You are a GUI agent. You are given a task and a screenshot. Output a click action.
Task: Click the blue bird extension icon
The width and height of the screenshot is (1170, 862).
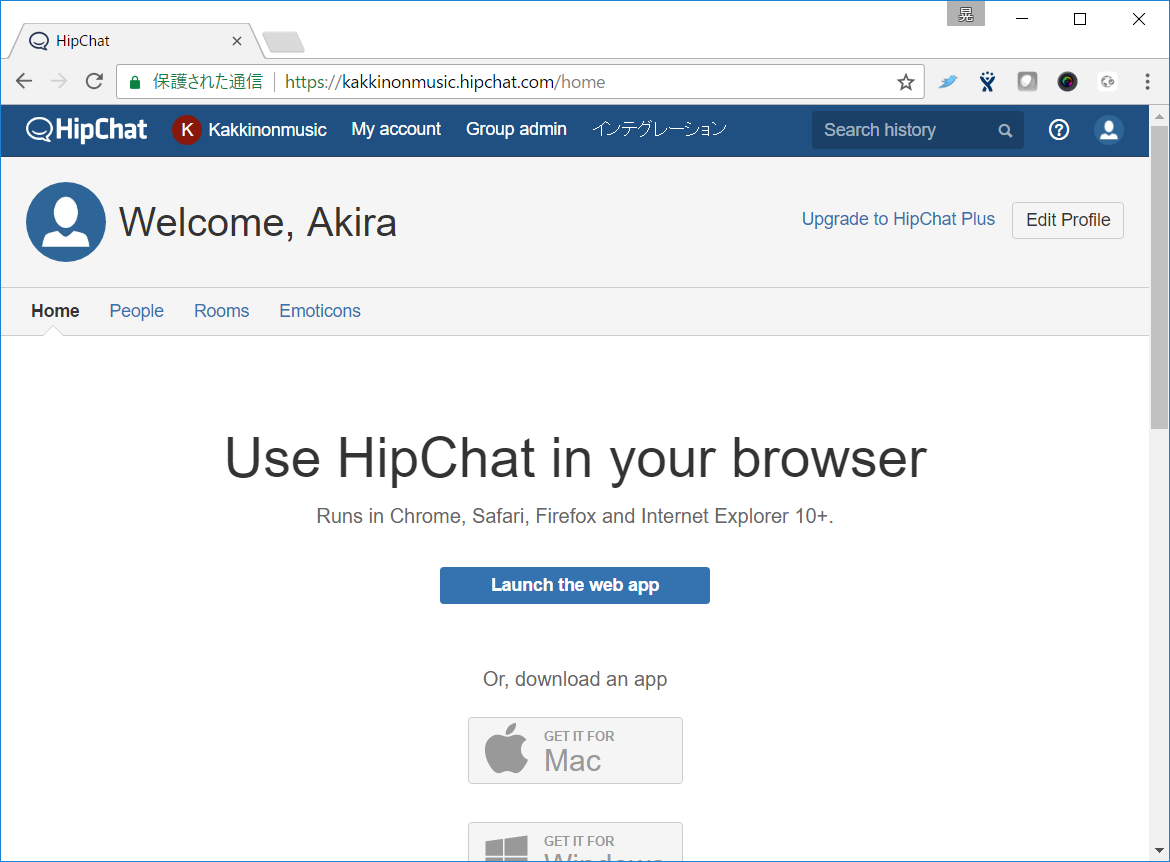point(948,81)
